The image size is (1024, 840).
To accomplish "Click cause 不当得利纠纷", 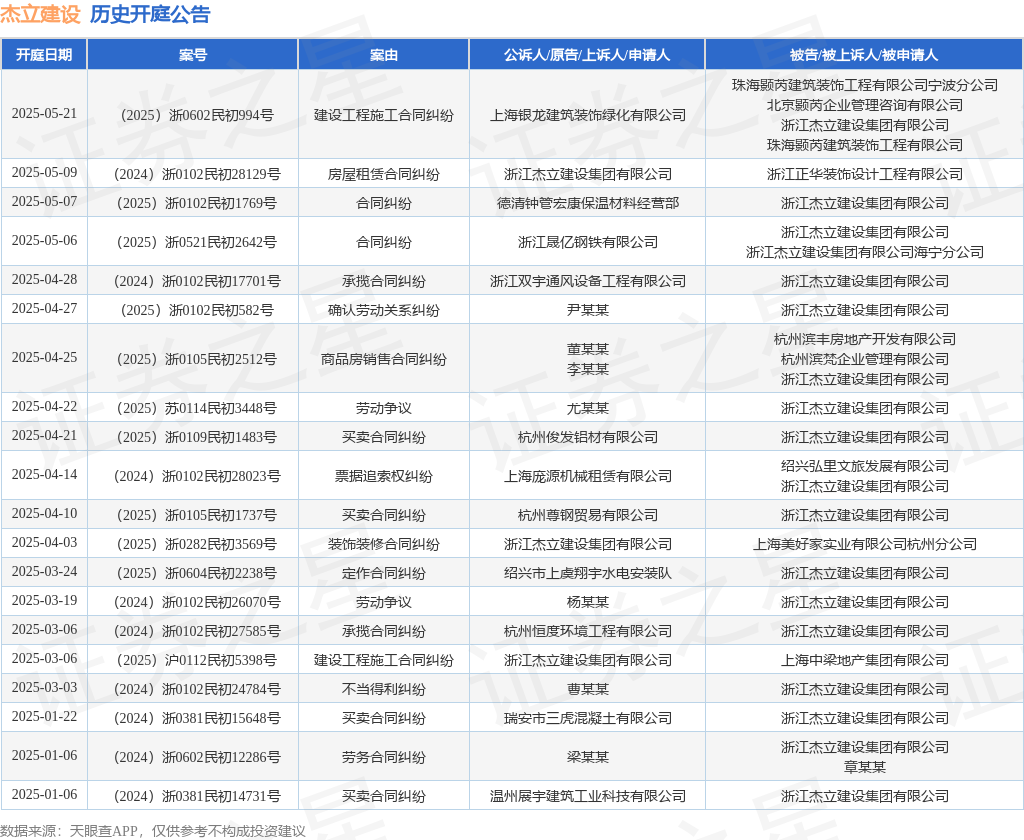I will click(x=383, y=689).
